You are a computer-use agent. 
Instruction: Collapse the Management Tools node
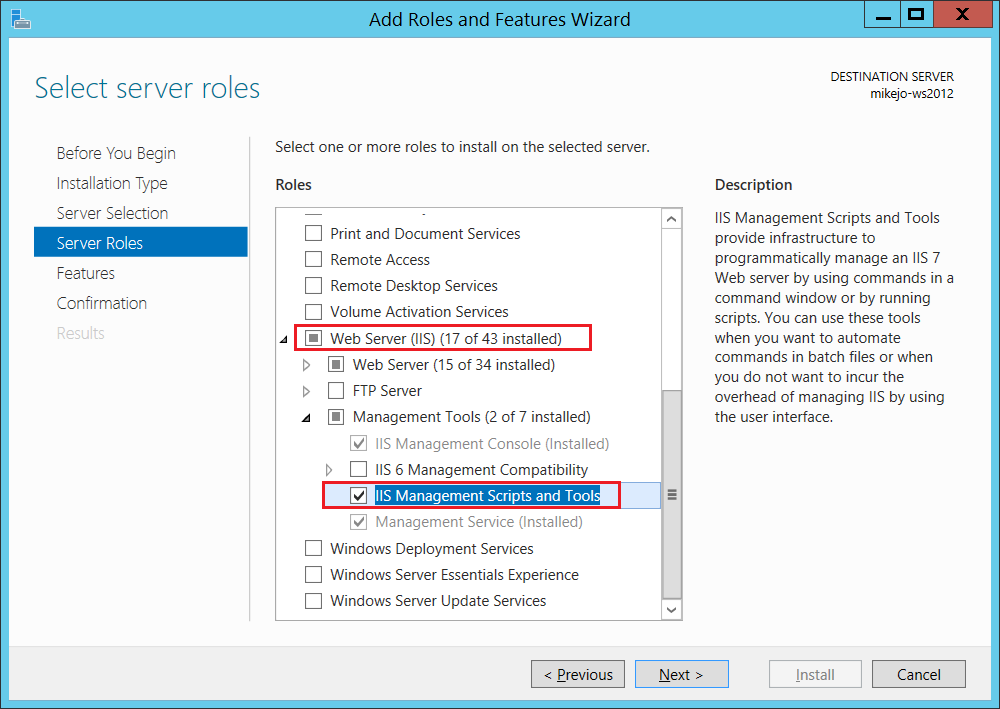[305, 417]
